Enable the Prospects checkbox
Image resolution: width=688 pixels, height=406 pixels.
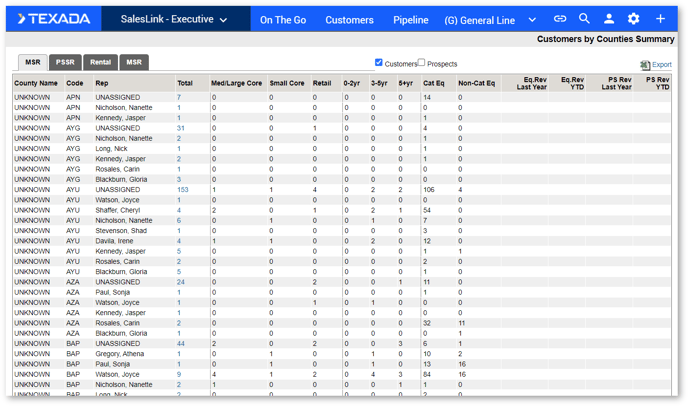pyautogui.click(x=422, y=62)
